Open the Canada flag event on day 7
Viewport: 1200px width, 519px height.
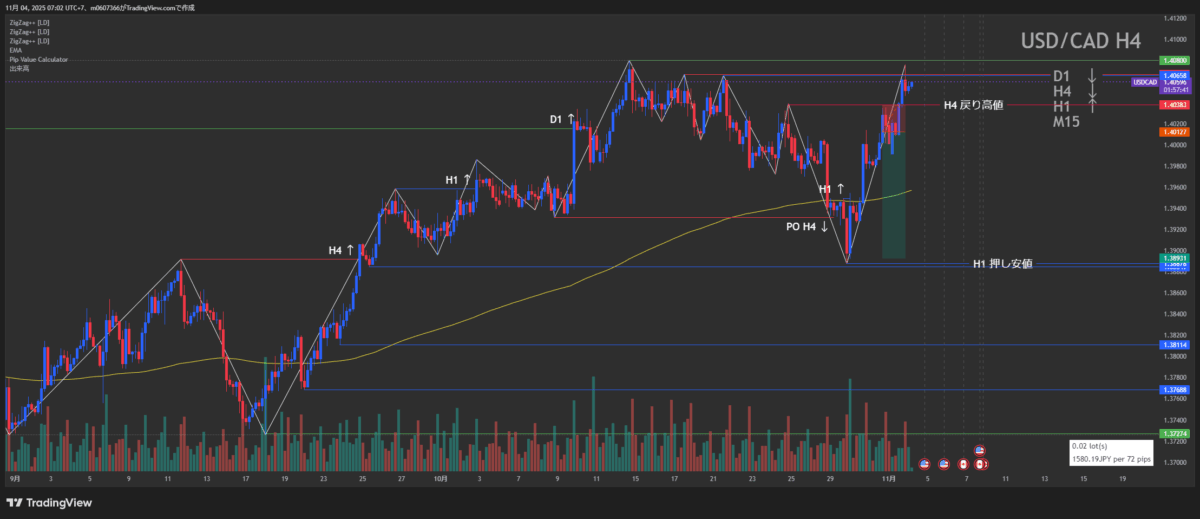click(x=963, y=464)
